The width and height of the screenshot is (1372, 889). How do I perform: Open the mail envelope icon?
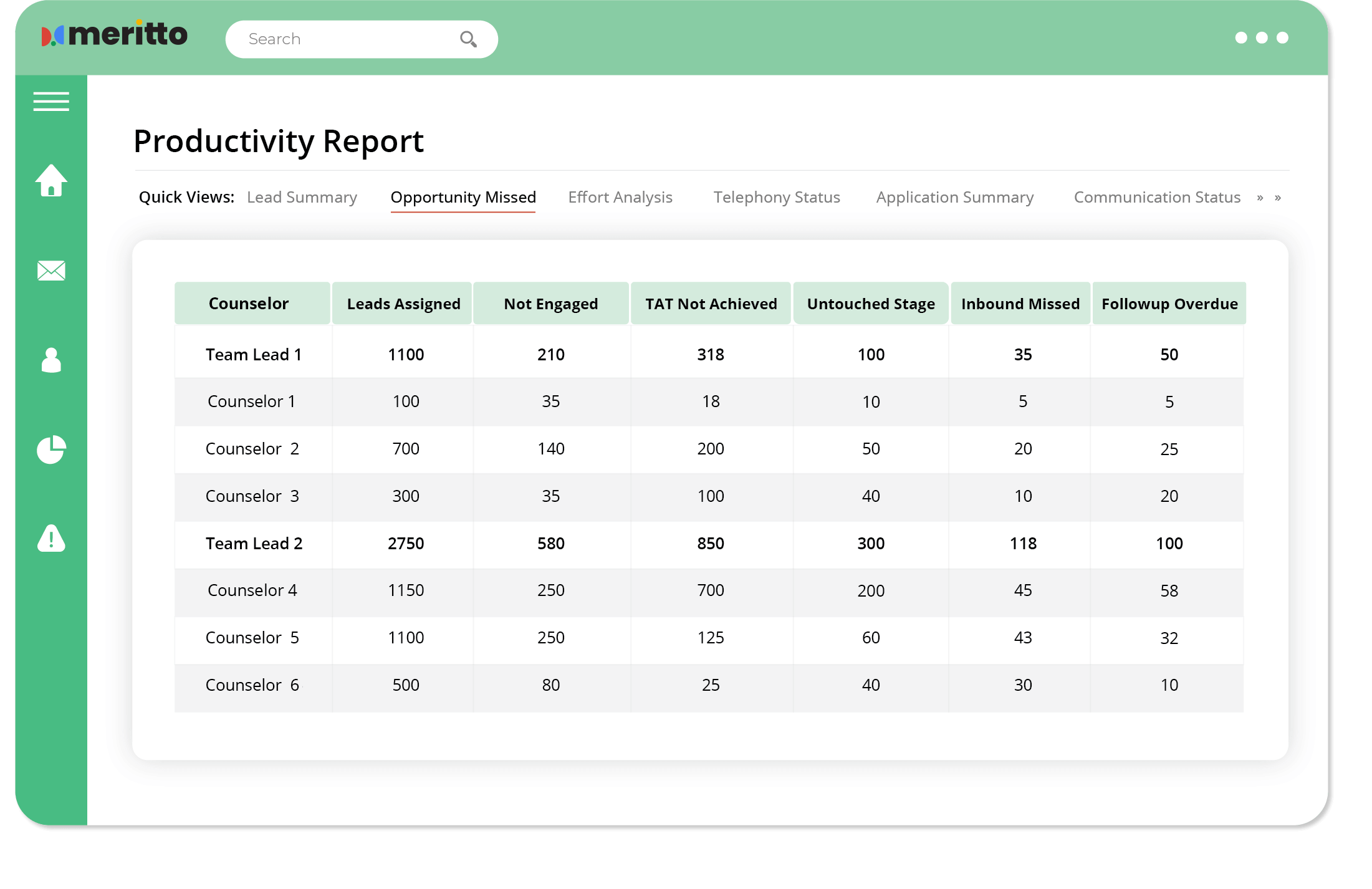pyautogui.click(x=51, y=271)
